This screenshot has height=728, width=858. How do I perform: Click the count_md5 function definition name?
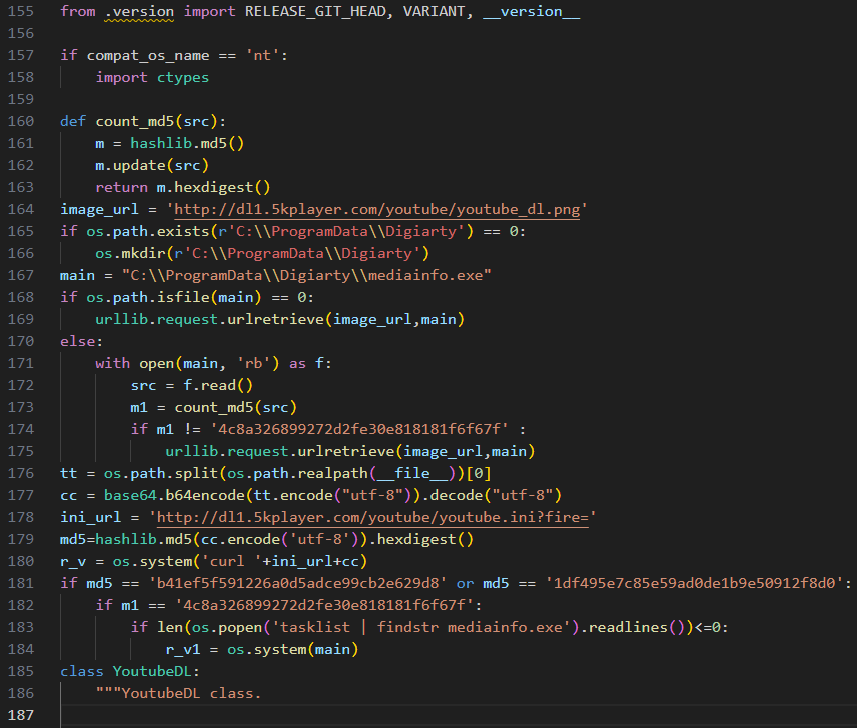(135, 122)
